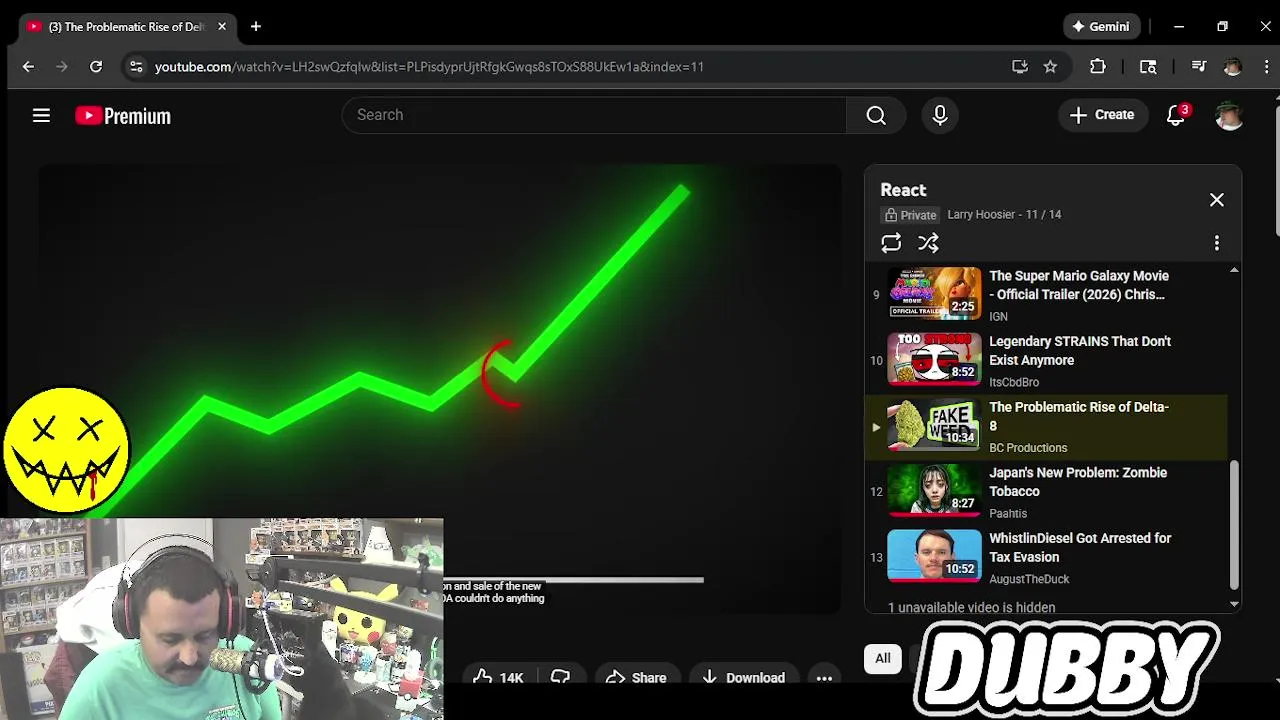Open the YouTube account avatar menu
Image resolution: width=1280 pixels, height=720 pixels.
(1229, 115)
